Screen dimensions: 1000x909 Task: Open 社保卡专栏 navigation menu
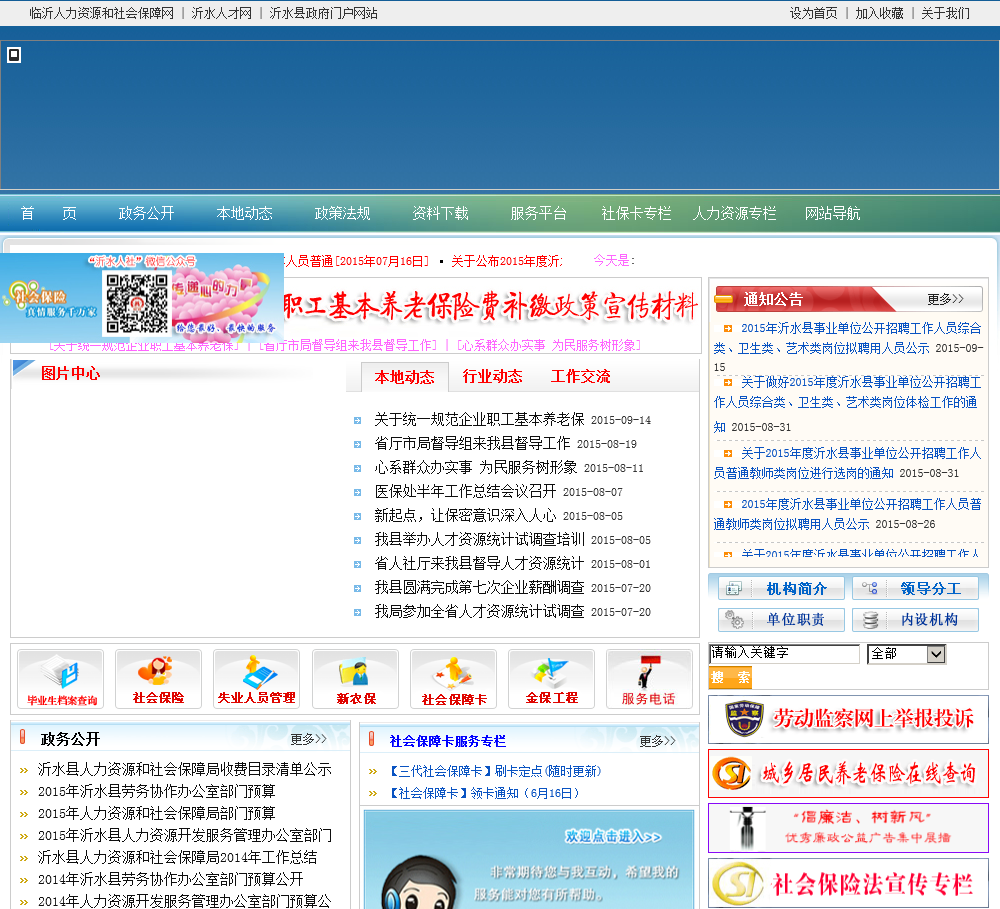pyautogui.click(x=636, y=213)
